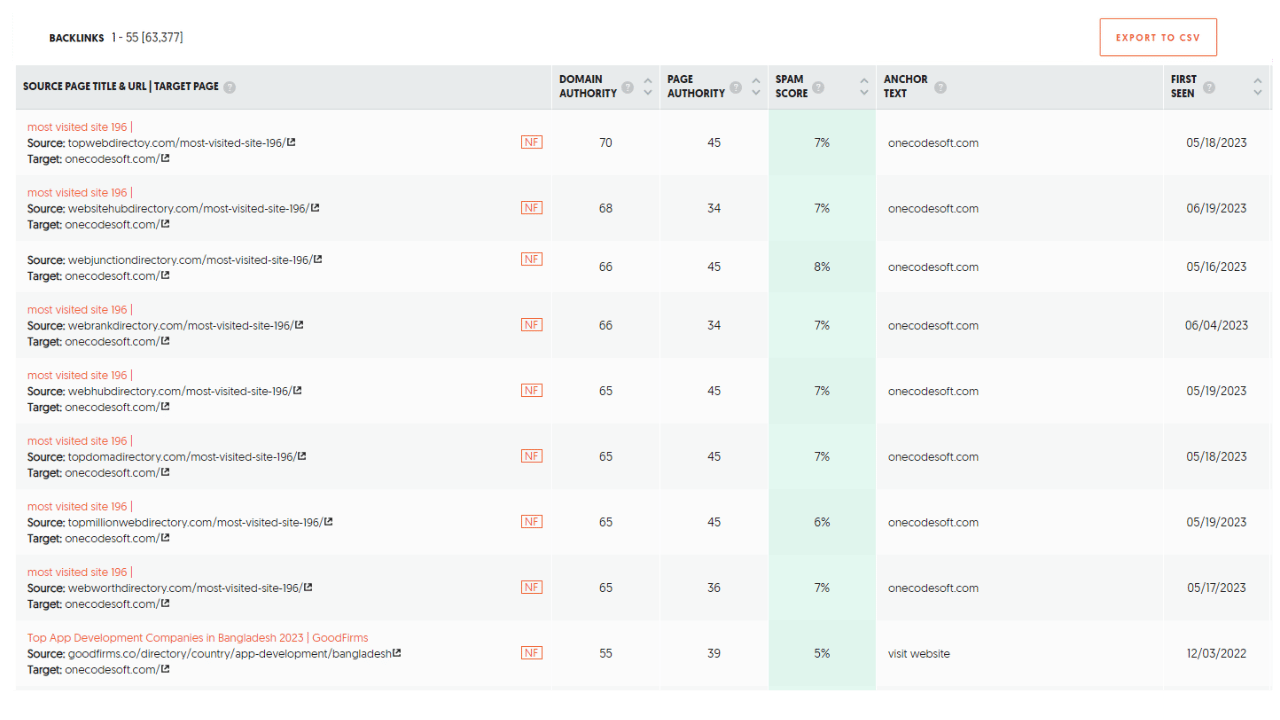Click NF tag on webjunctiondirectory.com row
This screenshot has height=720, width=1280.
(531, 259)
